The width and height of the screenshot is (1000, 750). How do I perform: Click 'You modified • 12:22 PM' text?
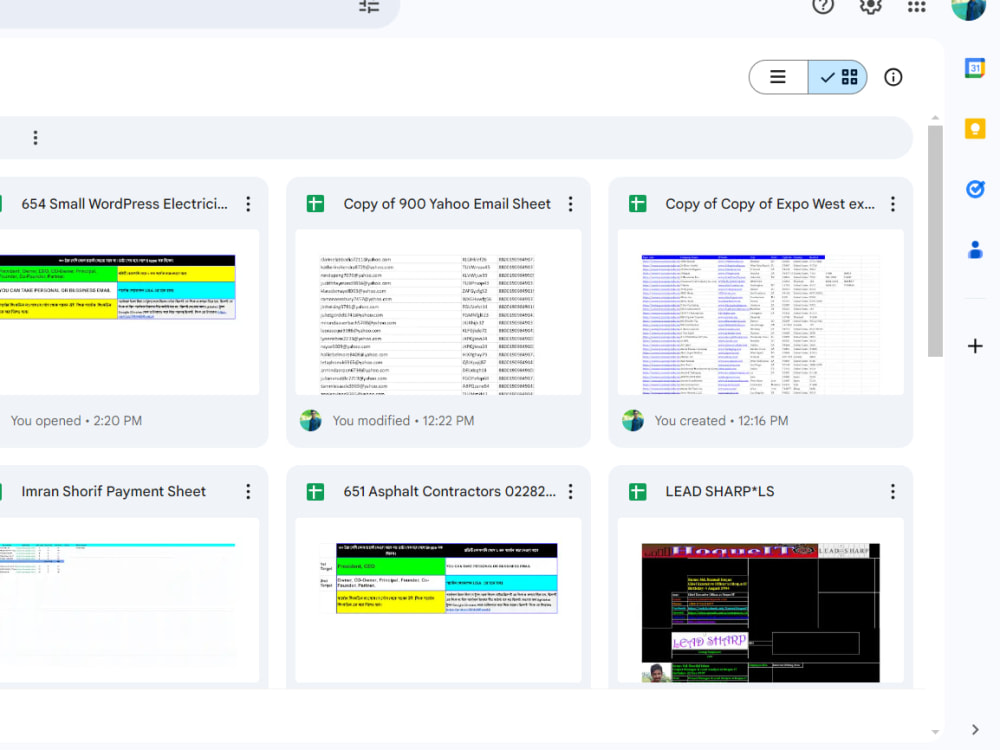pyautogui.click(x=403, y=421)
